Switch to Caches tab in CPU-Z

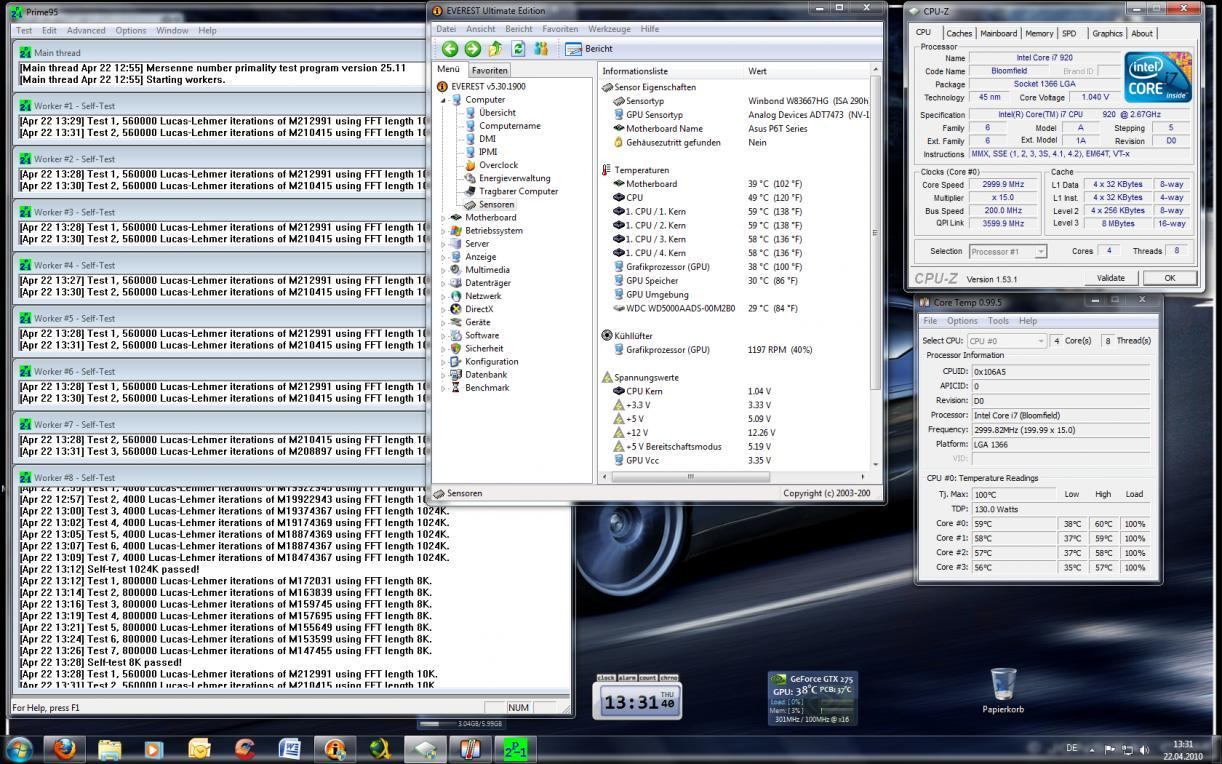[959, 33]
